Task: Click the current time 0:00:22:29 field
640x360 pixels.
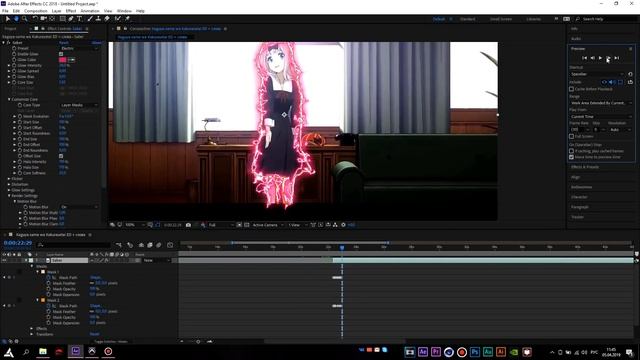Action: click(x=18, y=243)
